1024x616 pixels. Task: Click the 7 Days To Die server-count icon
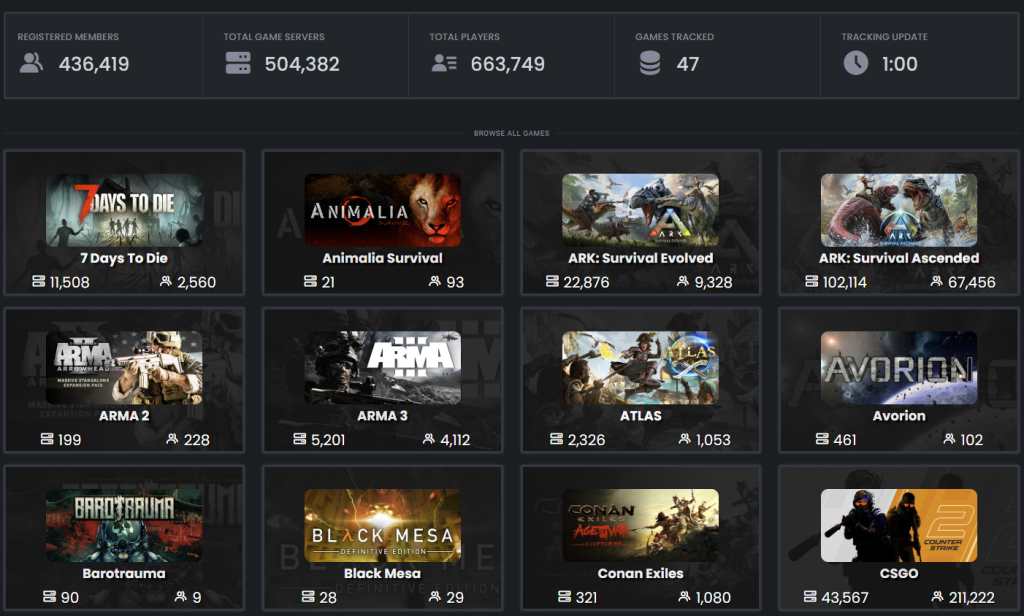(x=39, y=281)
